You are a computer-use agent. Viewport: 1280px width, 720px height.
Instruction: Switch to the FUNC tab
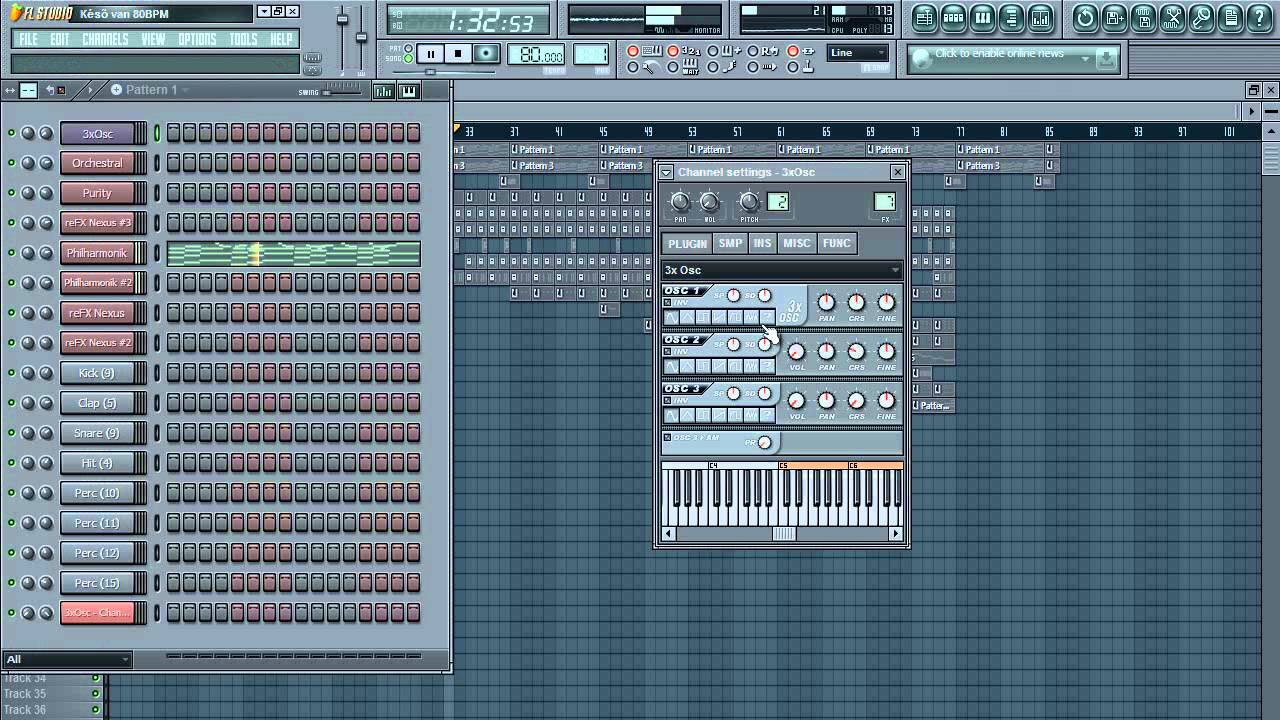[836, 243]
